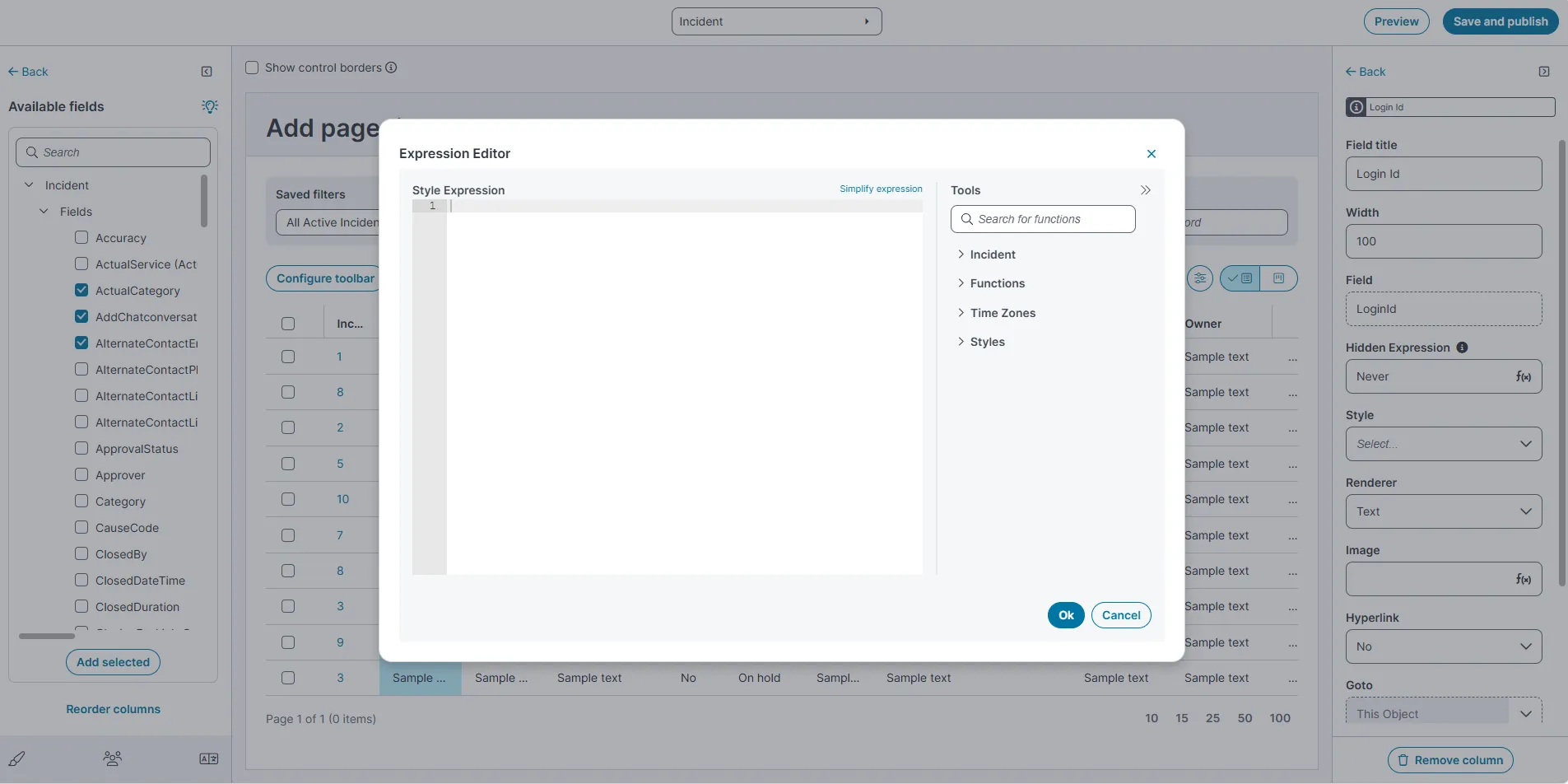Click the Simplify expression link
This screenshot has width=1568, height=784.
[881, 189]
